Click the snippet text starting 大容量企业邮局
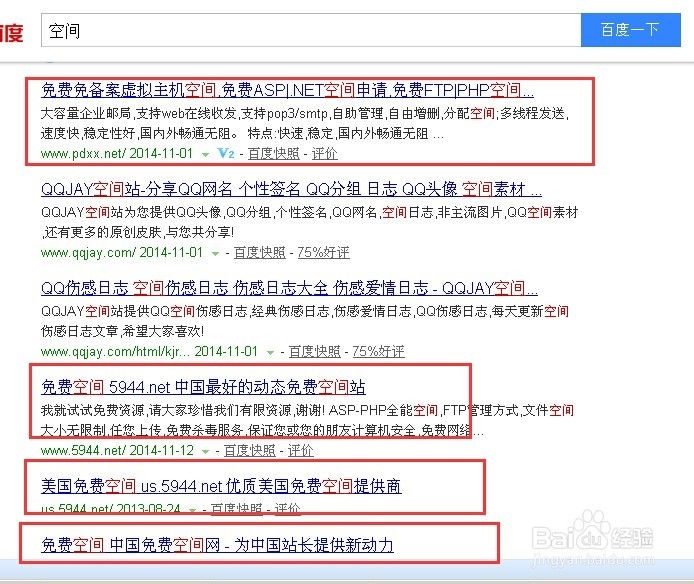This screenshot has width=694, height=584. (305, 123)
